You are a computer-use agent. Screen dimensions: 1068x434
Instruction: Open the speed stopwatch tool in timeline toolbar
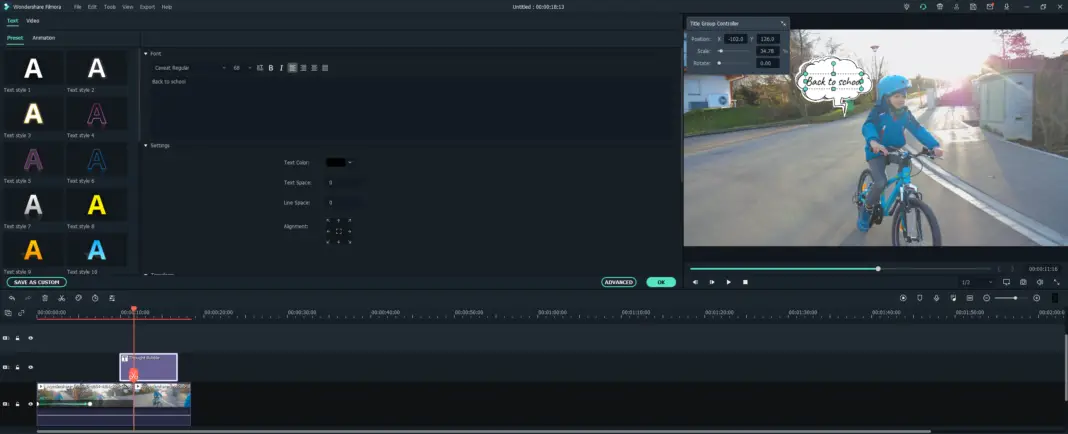(x=95, y=298)
